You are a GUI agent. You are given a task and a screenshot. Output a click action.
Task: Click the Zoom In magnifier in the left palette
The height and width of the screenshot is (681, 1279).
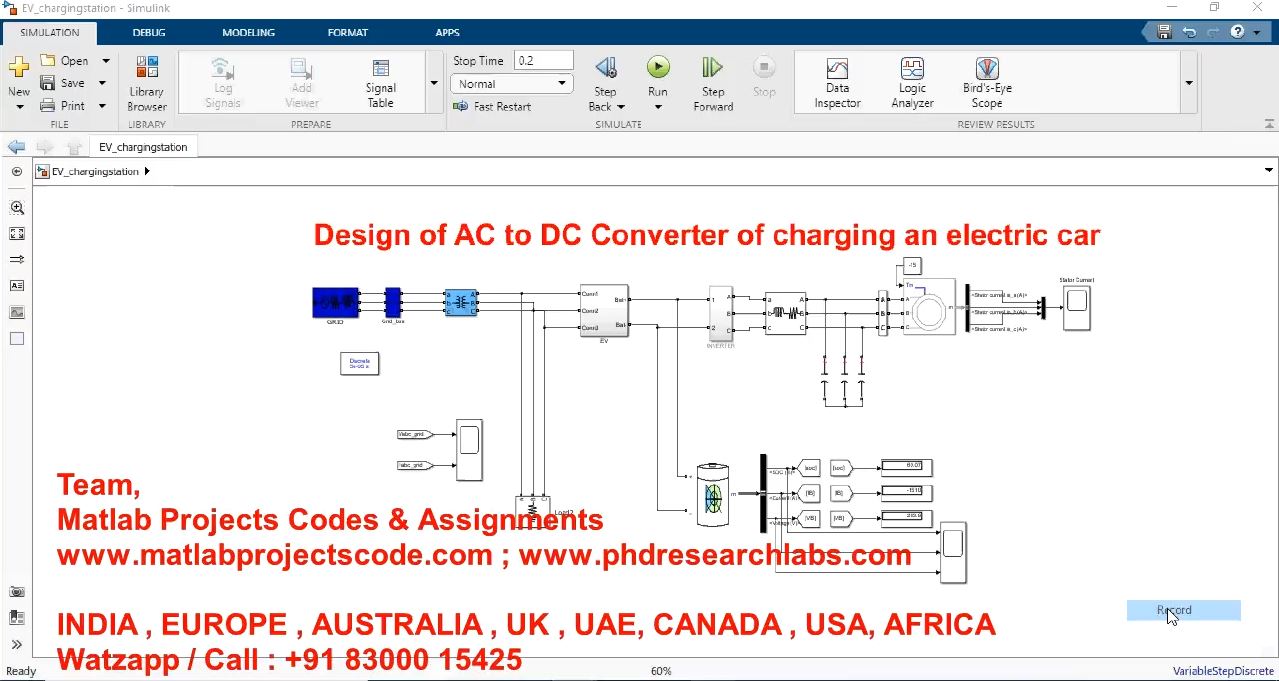tap(17, 208)
